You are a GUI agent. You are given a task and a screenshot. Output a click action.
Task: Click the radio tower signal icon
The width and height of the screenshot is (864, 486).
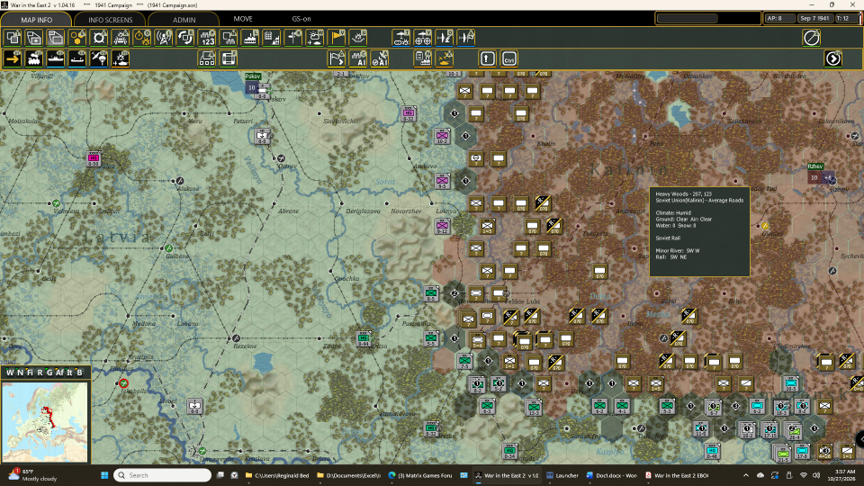click(x=164, y=38)
